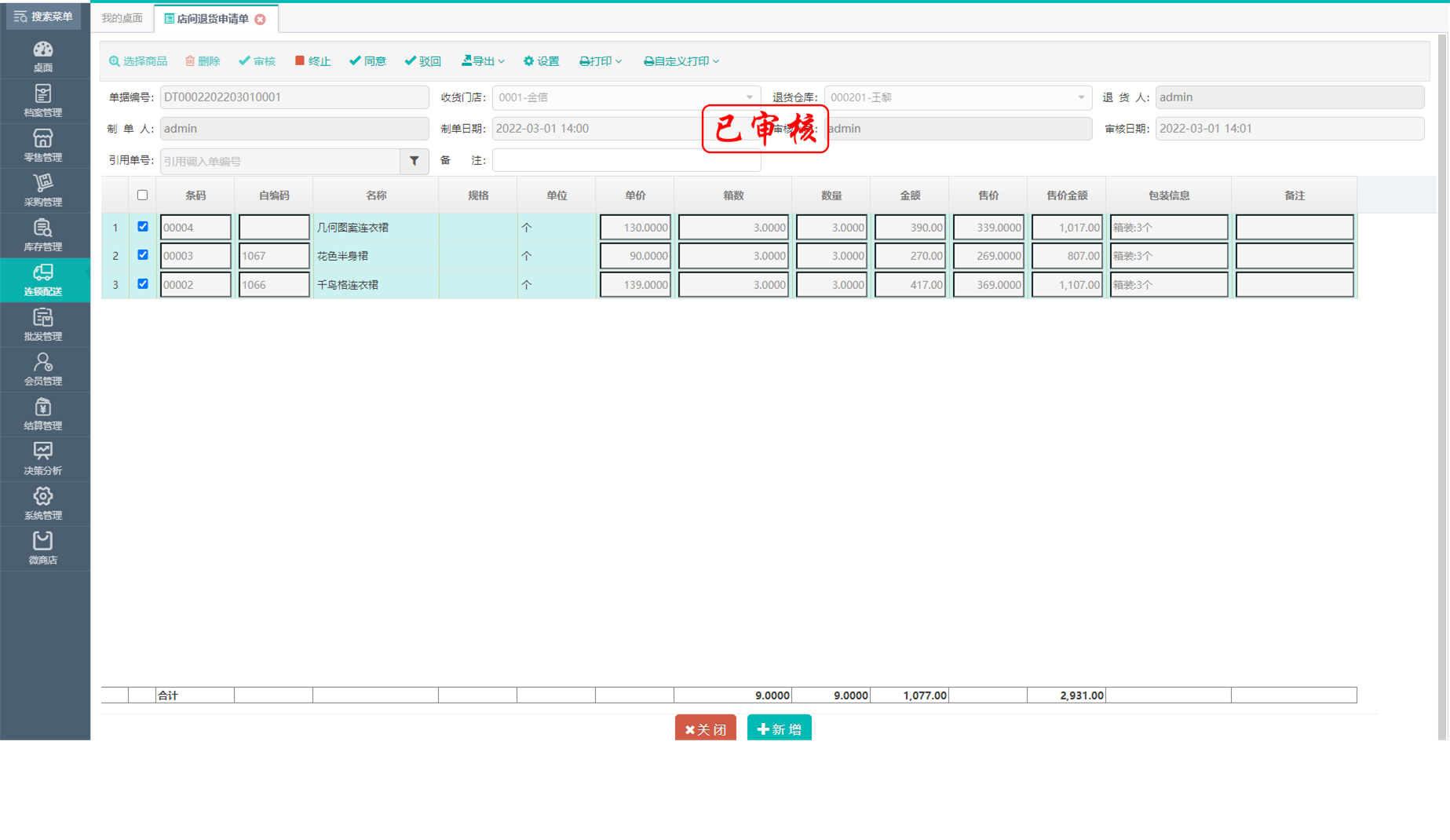The width and height of the screenshot is (1450, 840).
Task: Click 自编码 cell 1067
Action: 274,256
